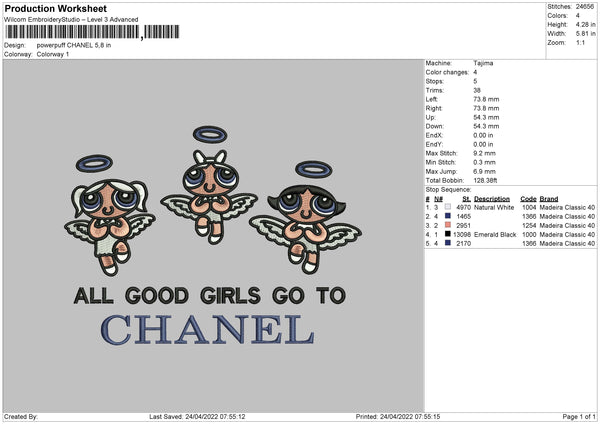Click the halo above the left pigtailed character
600x424 pixels.
pyautogui.click(x=94, y=163)
